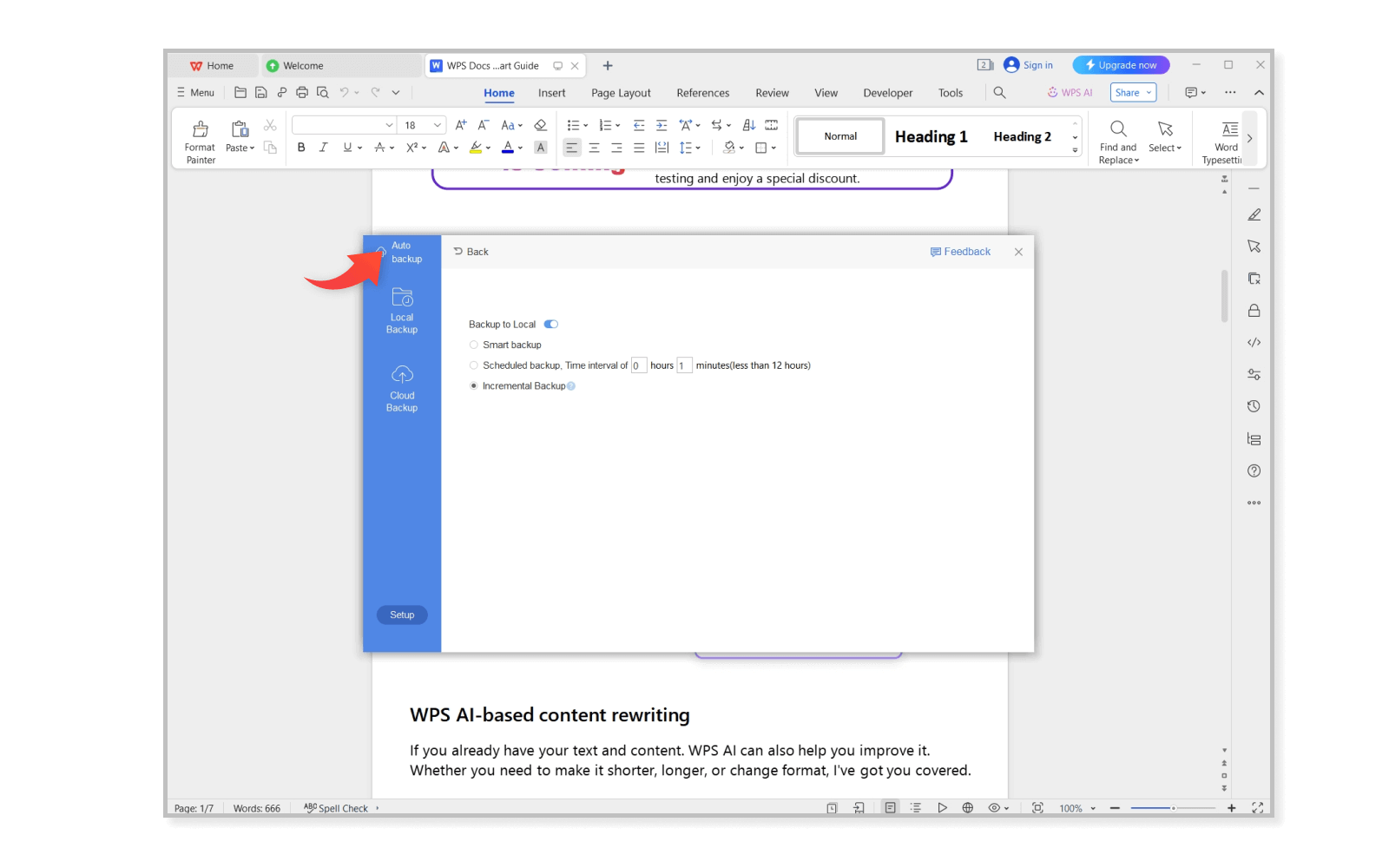The width and height of the screenshot is (1389, 868).
Task: Select the Format Painter tool
Action: [x=199, y=139]
